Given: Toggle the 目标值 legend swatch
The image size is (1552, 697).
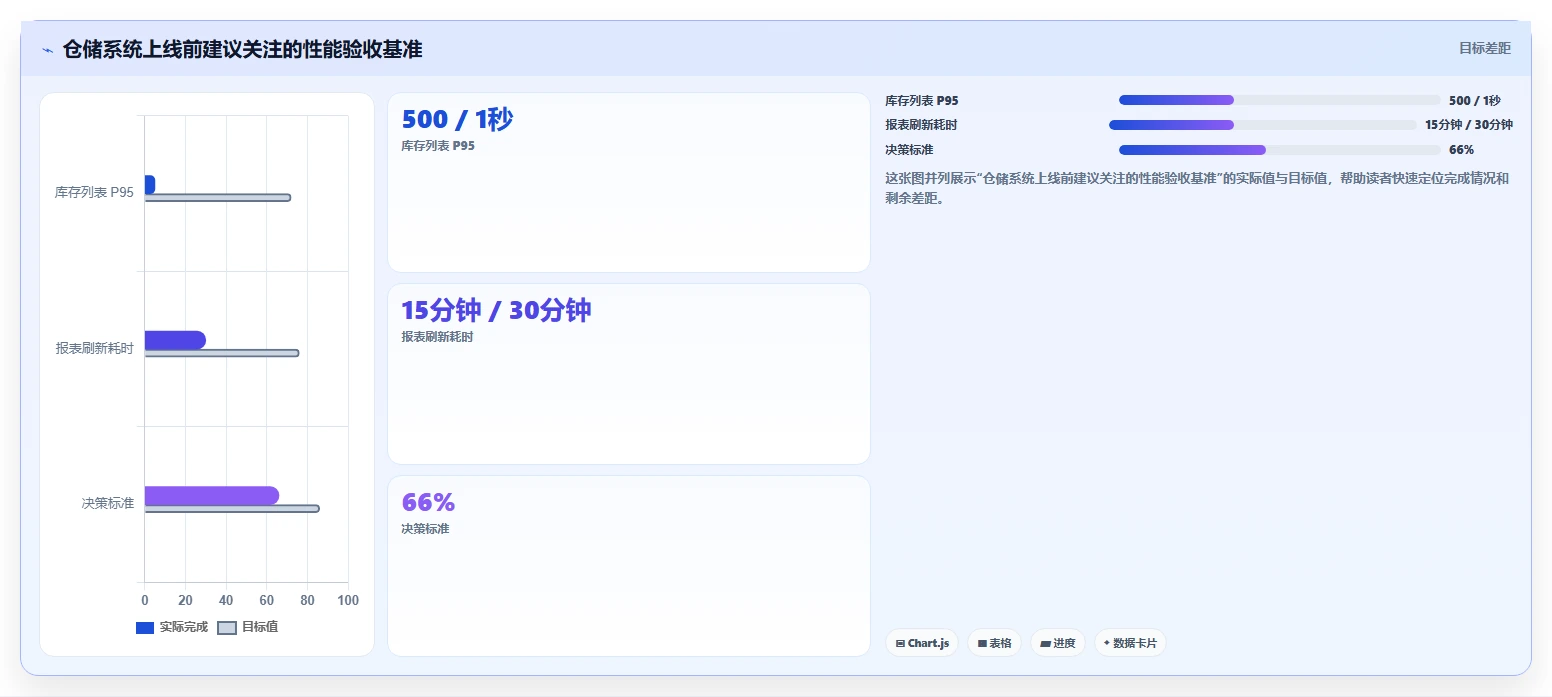Looking at the screenshot, I should pyautogui.click(x=227, y=628).
